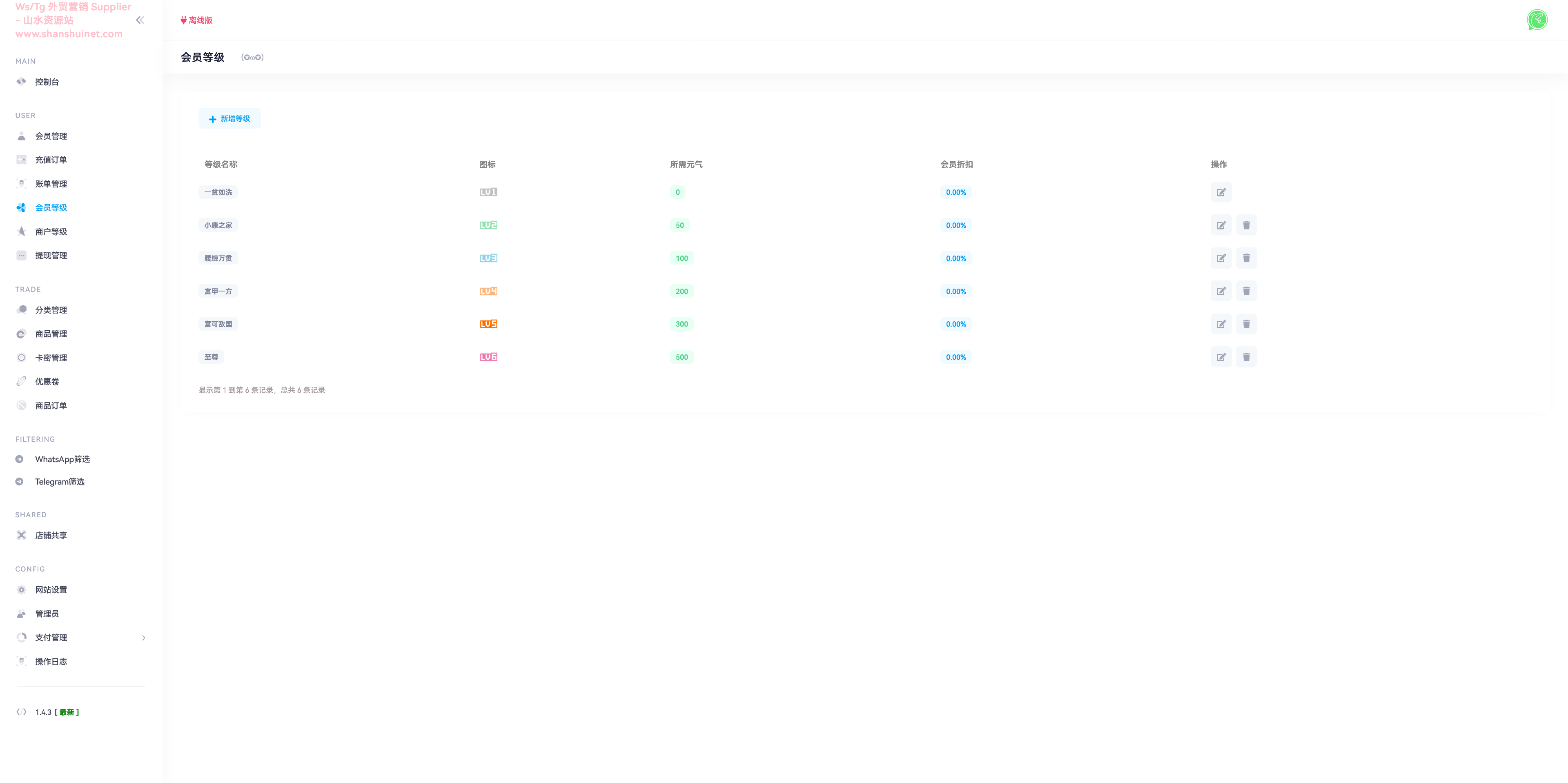Click trash icon for 富甲一方 row
The width and height of the screenshot is (1568, 783).
pos(1246,291)
